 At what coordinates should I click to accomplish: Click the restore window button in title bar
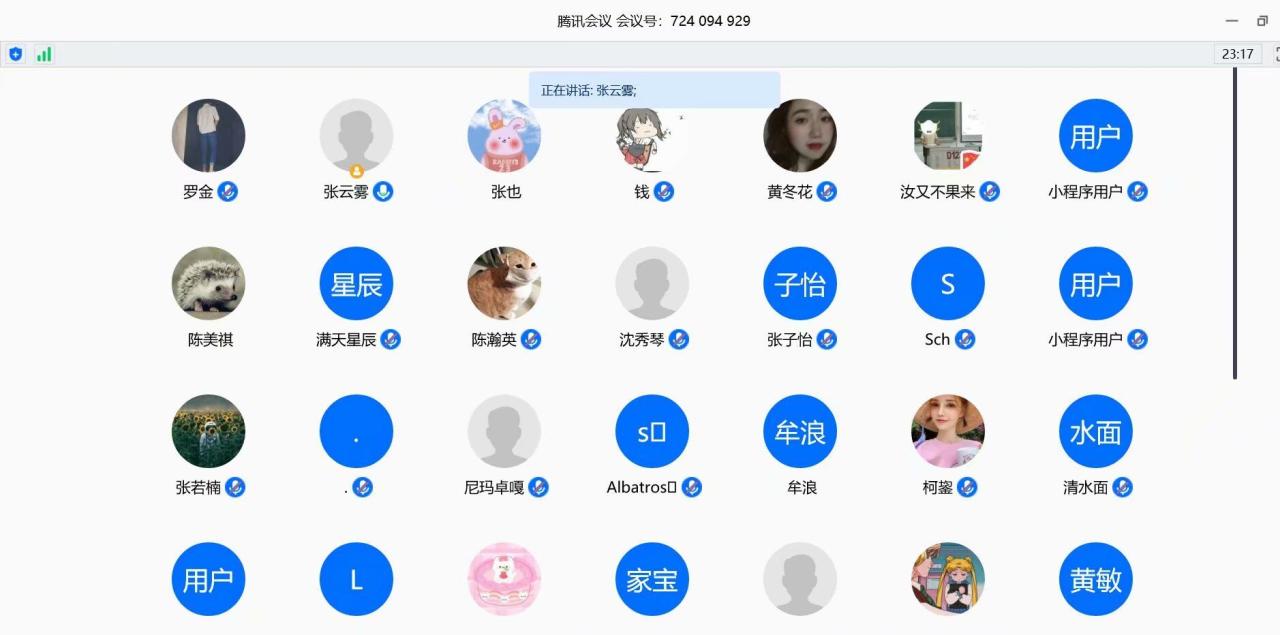(1262, 21)
